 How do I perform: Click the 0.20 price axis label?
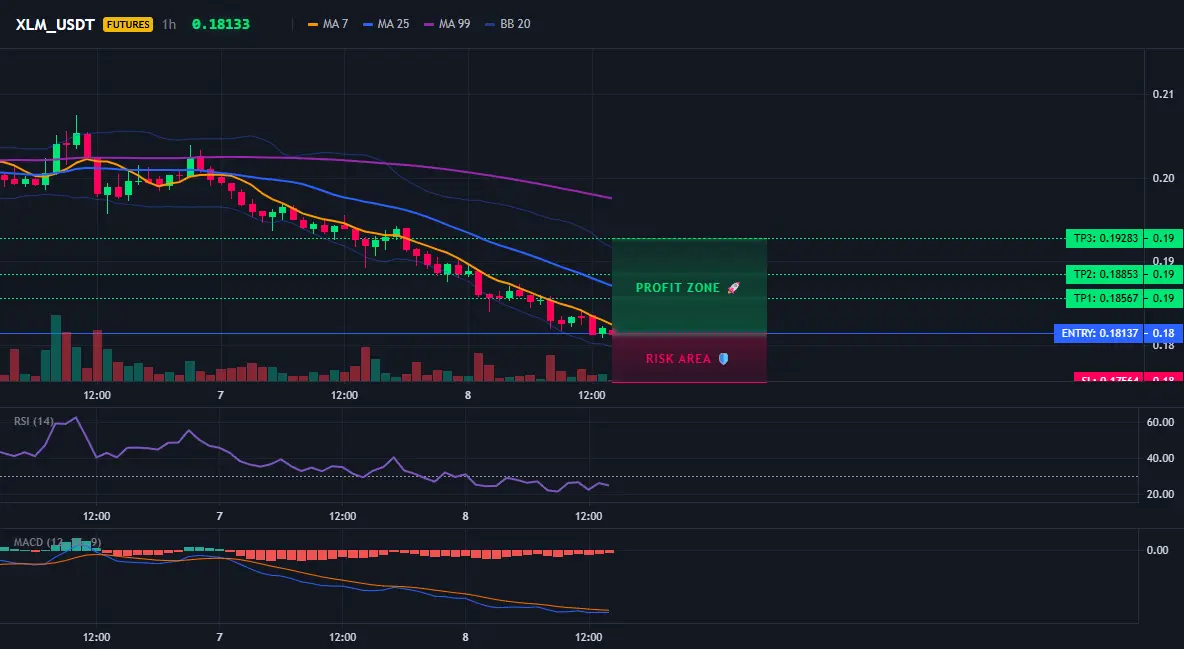[1163, 178]
